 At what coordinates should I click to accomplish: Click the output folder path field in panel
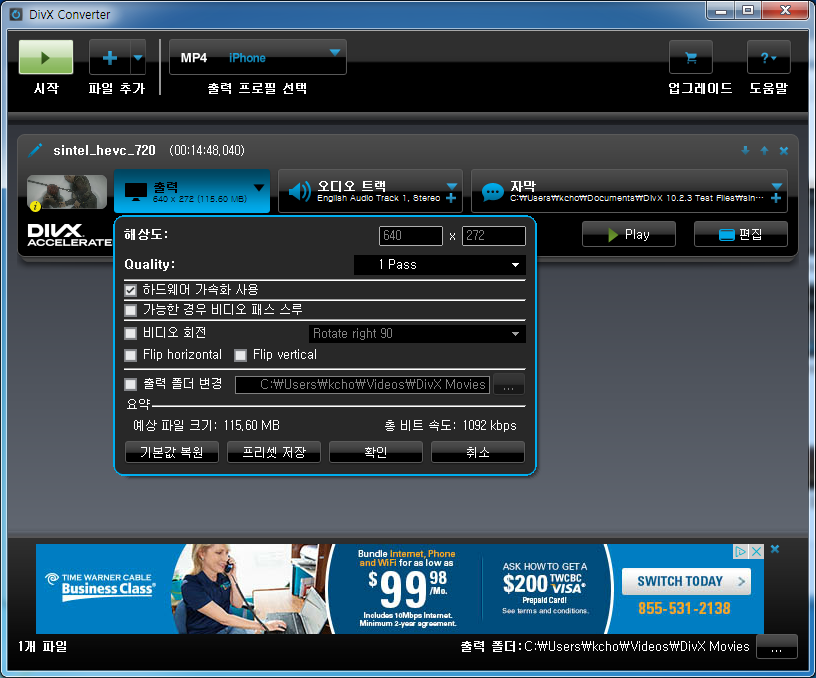tap(362, 385)
